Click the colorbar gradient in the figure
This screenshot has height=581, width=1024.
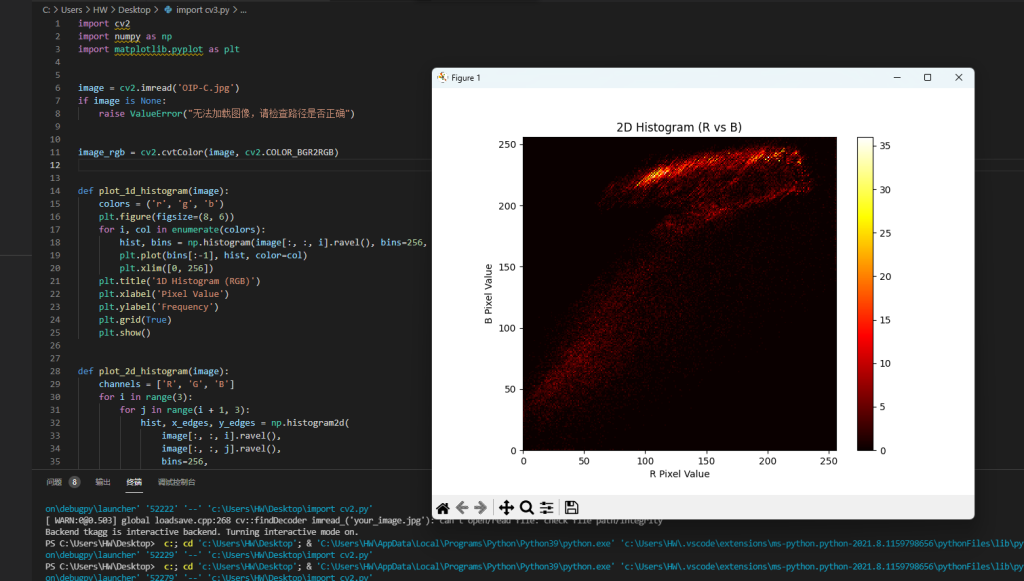tap(865, 294)
